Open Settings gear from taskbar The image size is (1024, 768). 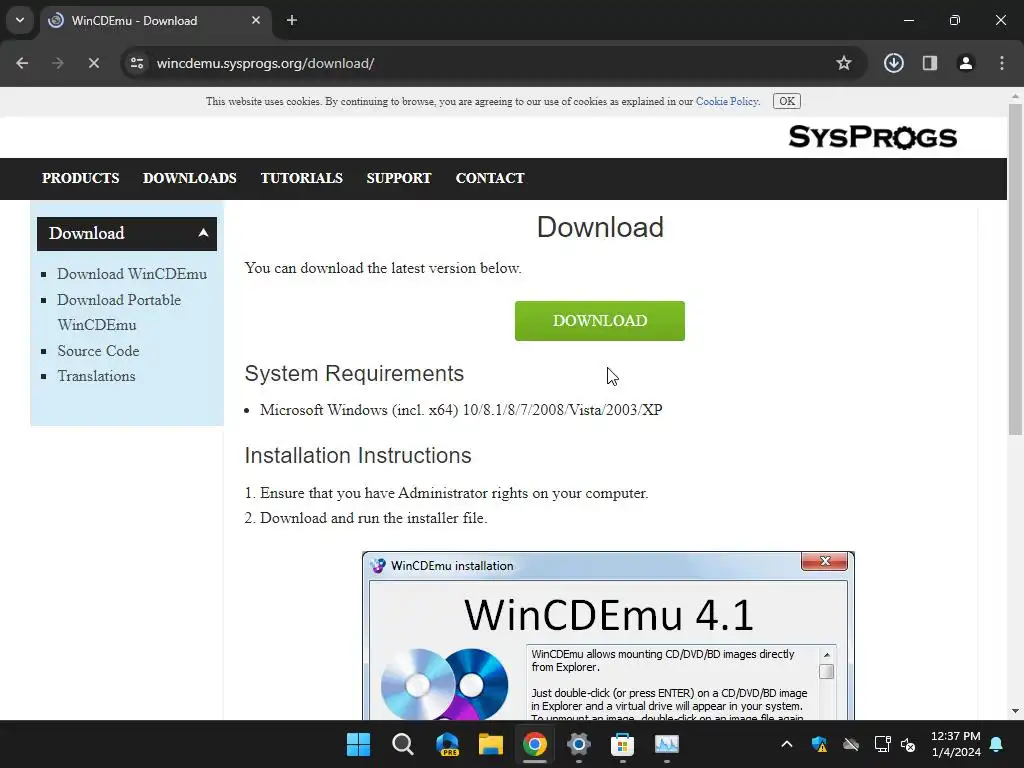(x=579, y=744)
